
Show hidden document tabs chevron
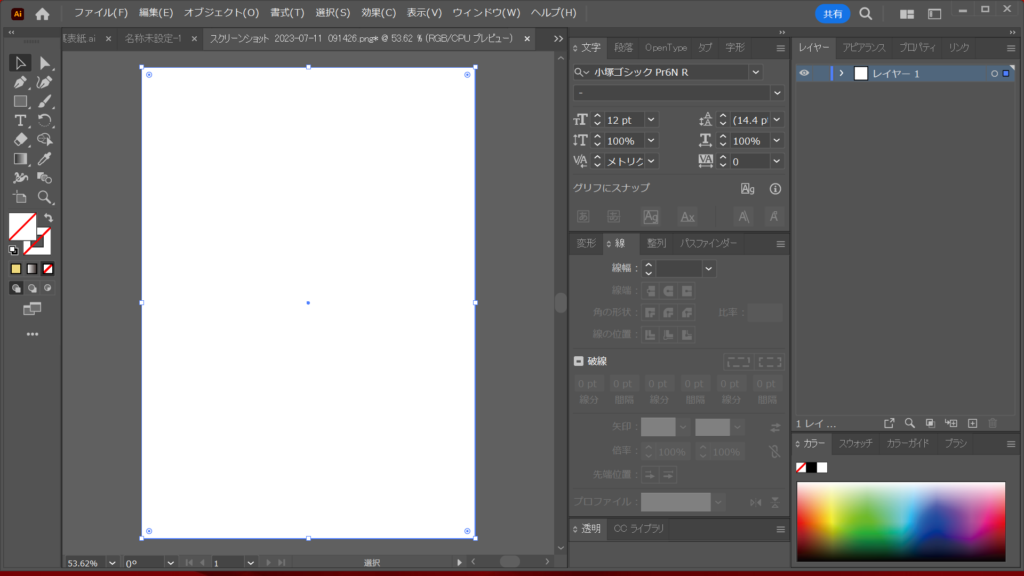click(558, 39)
